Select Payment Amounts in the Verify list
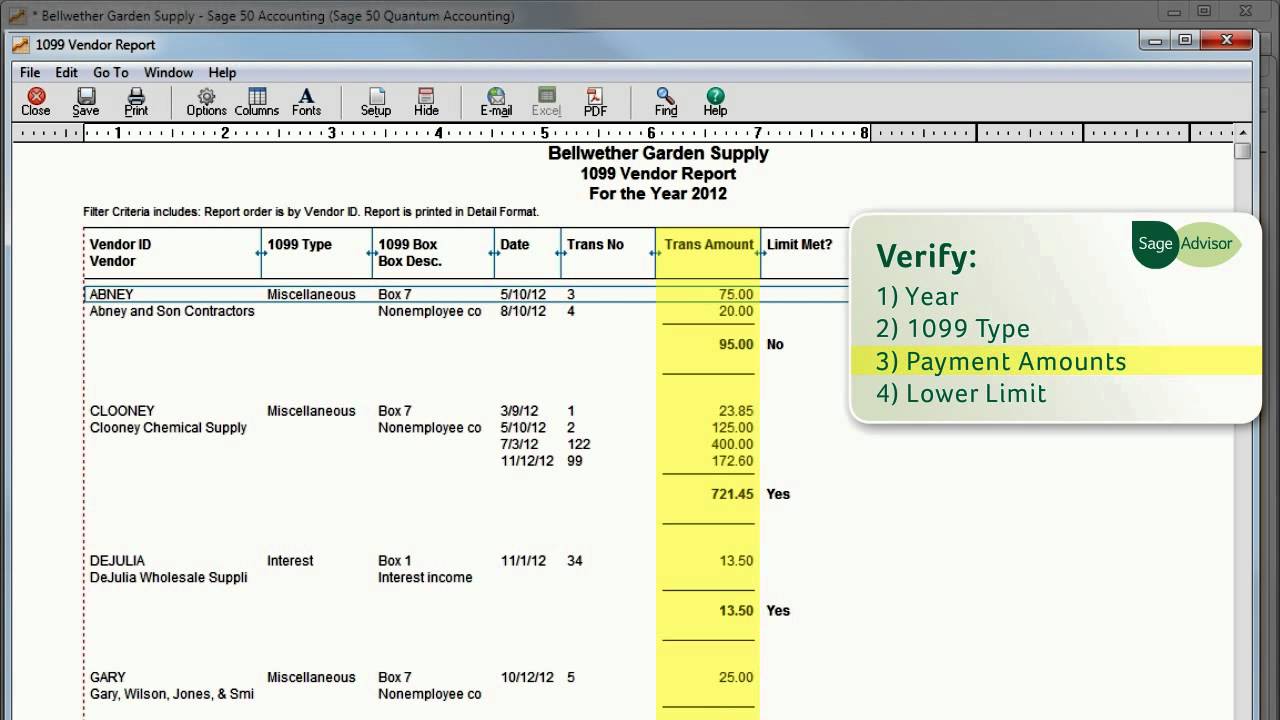 coord(1000,360)
